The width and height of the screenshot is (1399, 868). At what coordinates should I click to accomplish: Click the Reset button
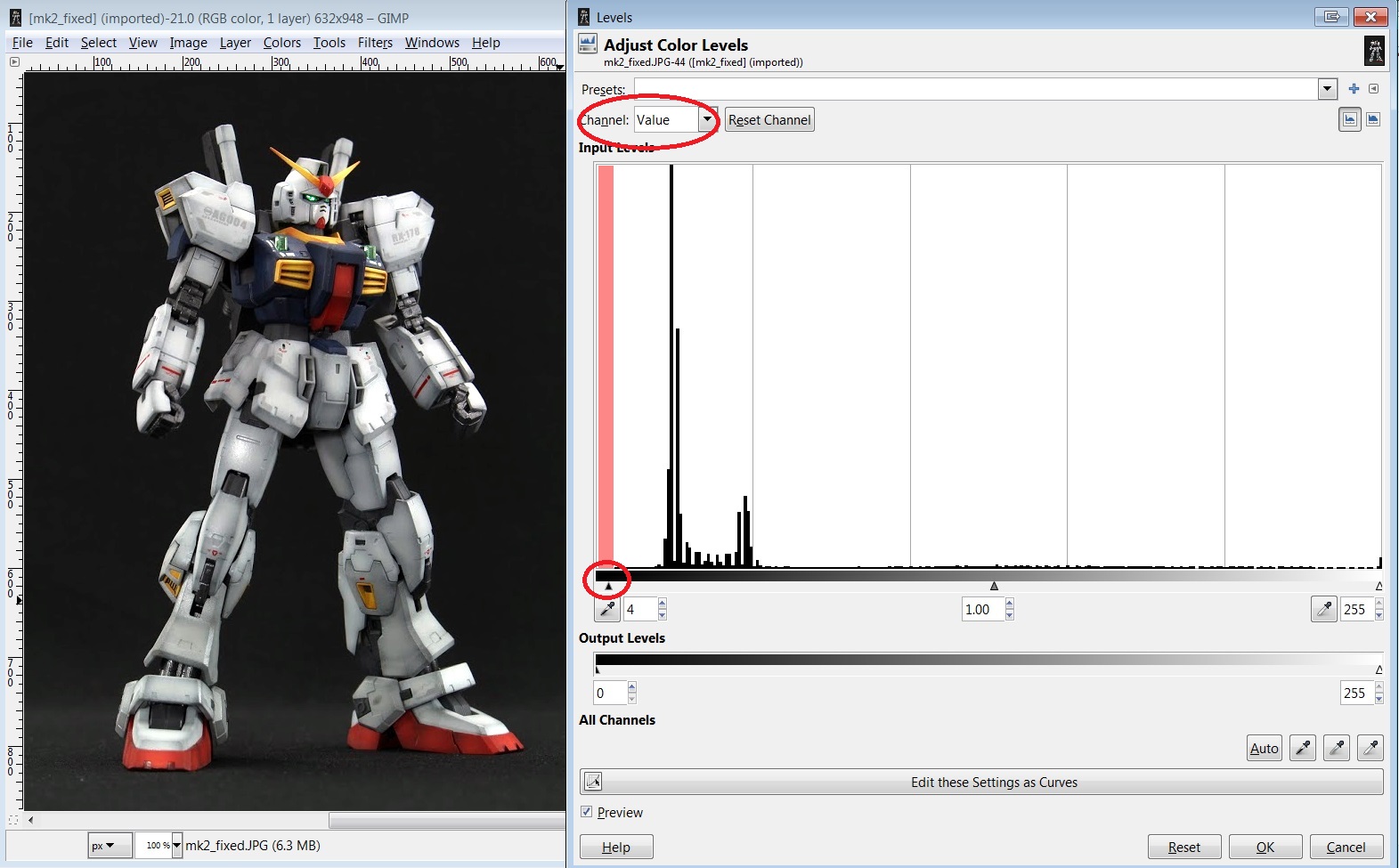1184,847
